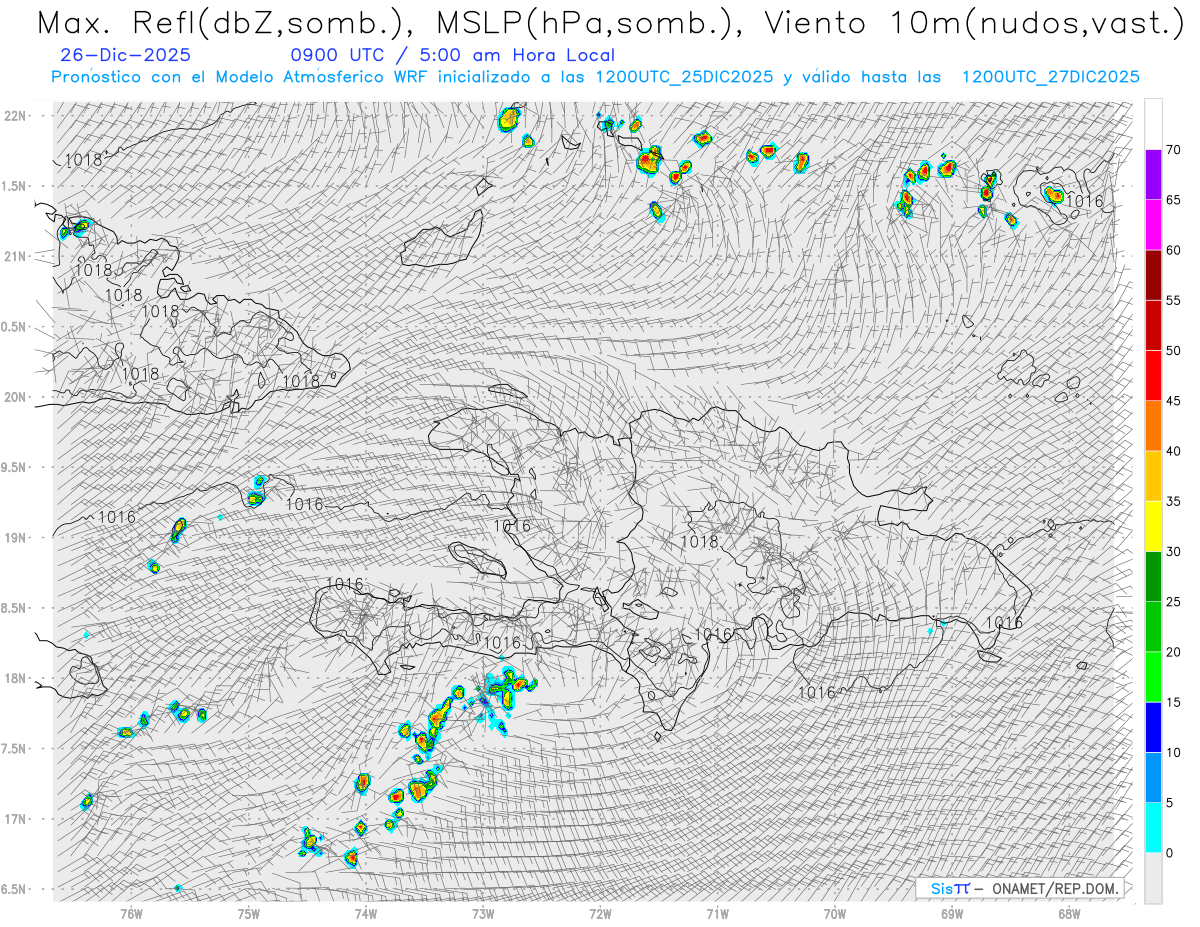Click the '0900 UTC / 5:00 am Hora Local' text
The height and width of the screenshot is (927, 1200).
(452, 56)
